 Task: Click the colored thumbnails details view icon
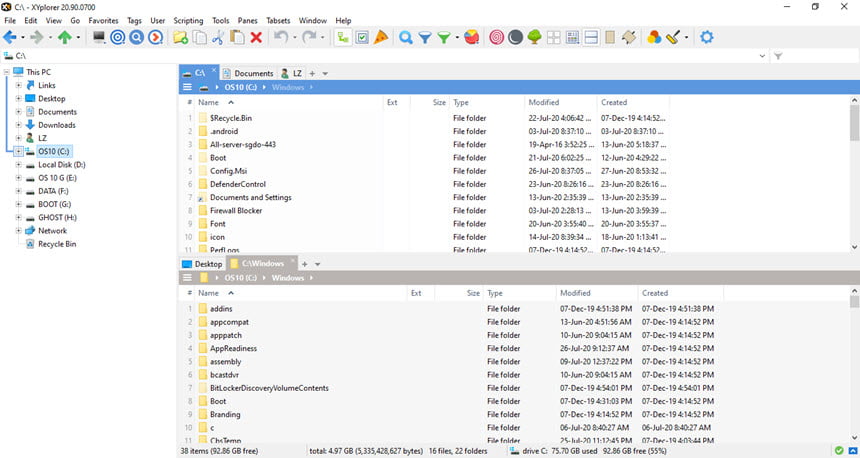(x=573, y=37)
